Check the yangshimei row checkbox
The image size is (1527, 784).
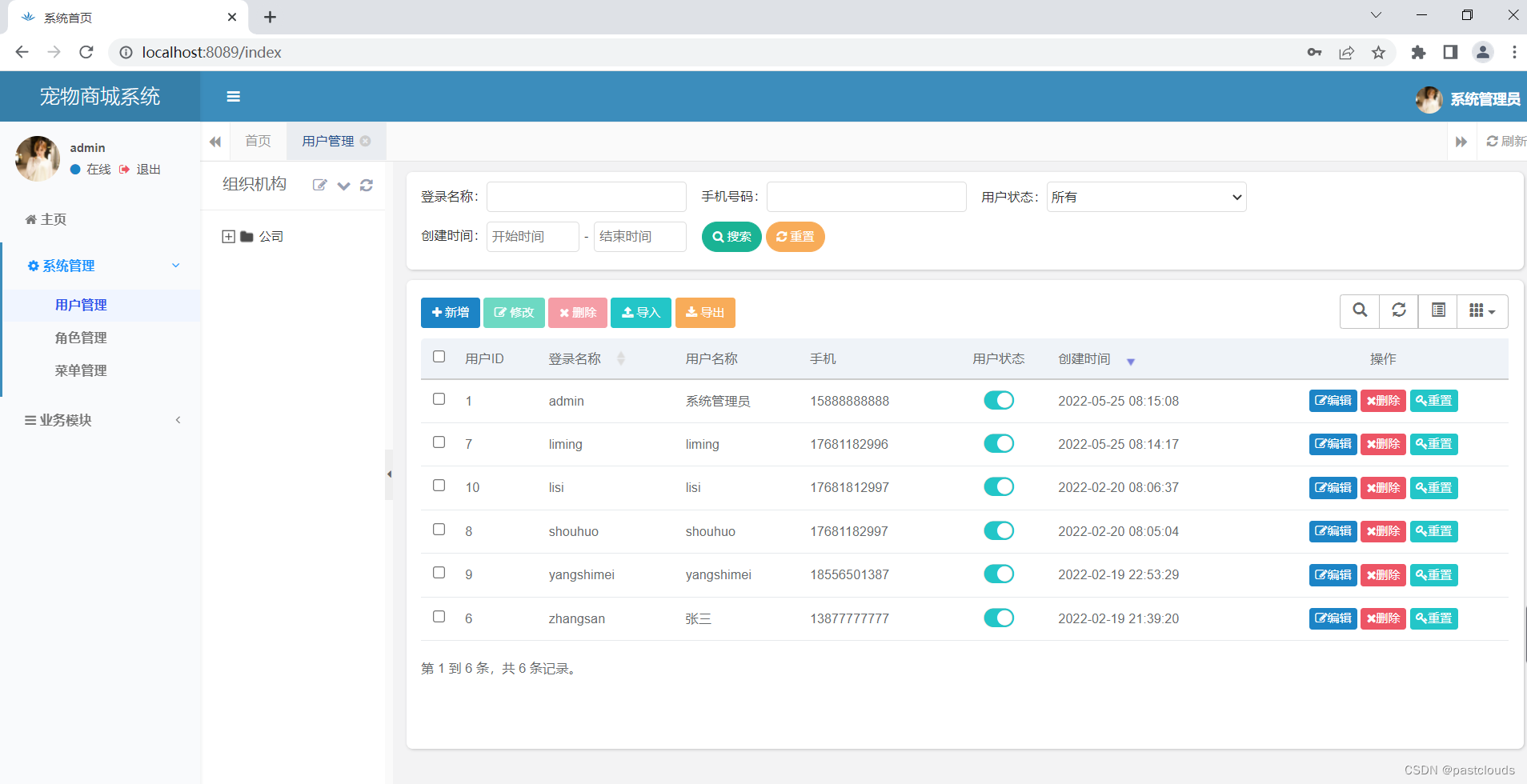[439, 573]
